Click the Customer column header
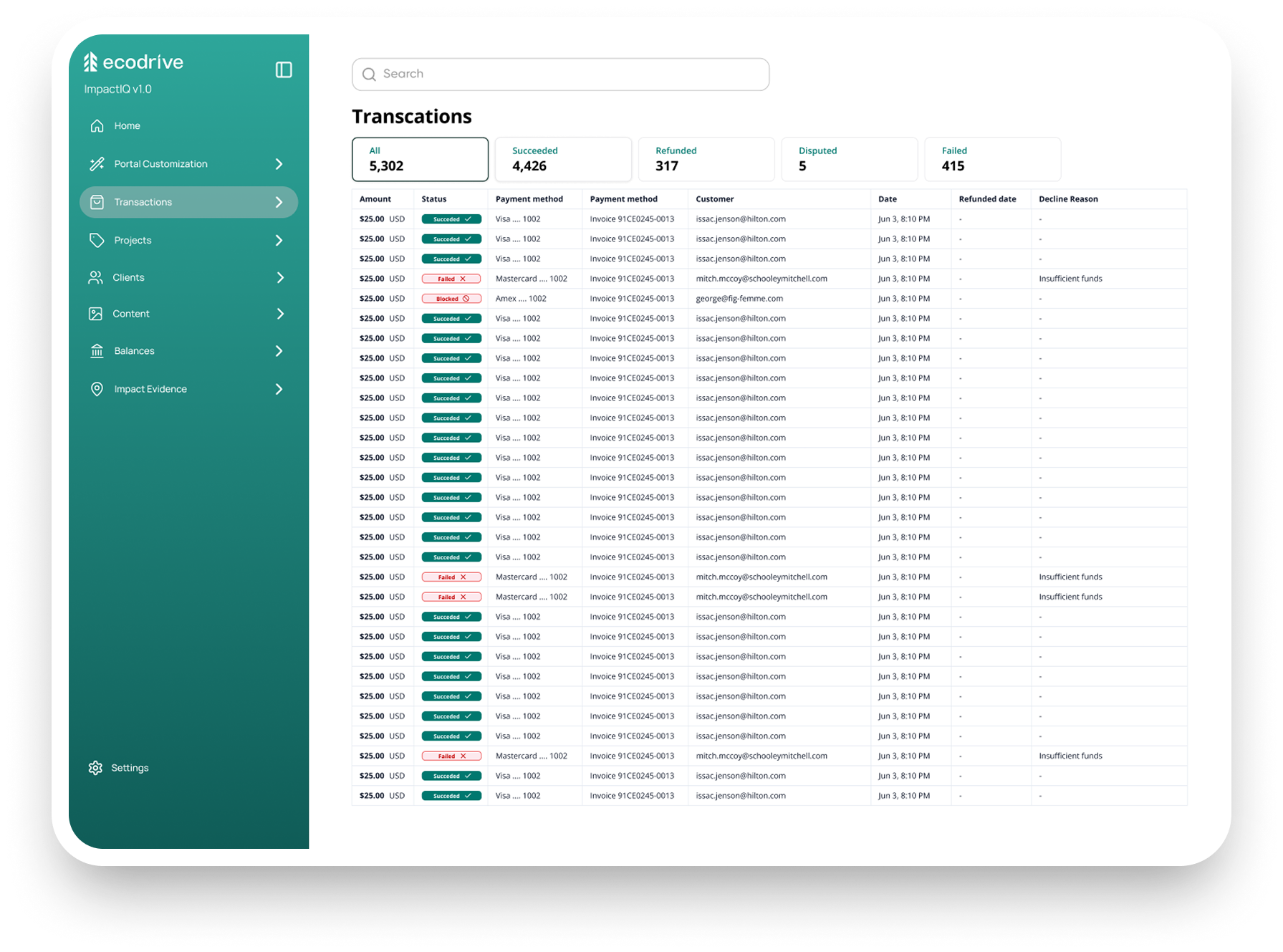1283x952 pixels. tap(715, 199)
